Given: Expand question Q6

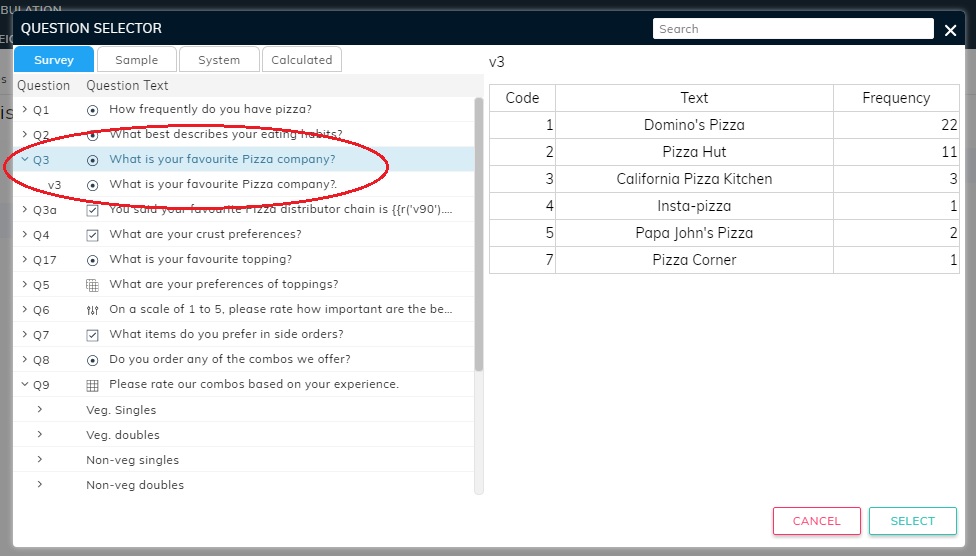Looking at the screenshot, I should 25,309.
